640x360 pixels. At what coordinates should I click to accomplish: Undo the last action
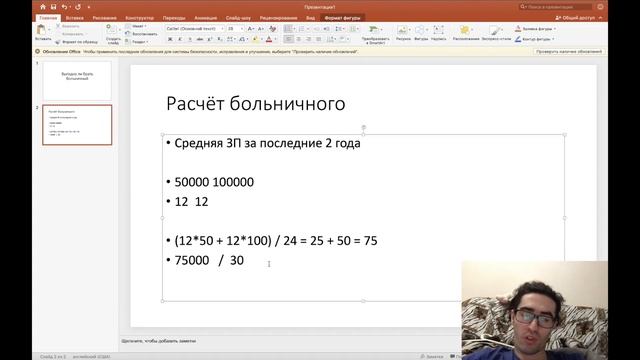pos(64,7)
